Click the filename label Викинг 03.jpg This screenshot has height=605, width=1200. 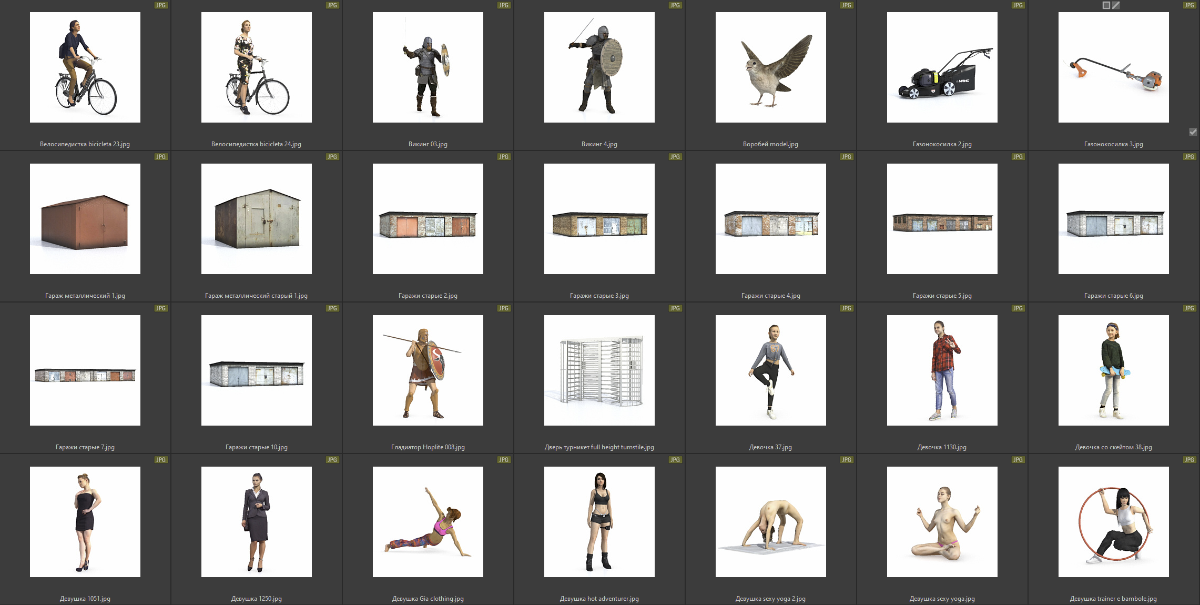(x=428, y=144)
